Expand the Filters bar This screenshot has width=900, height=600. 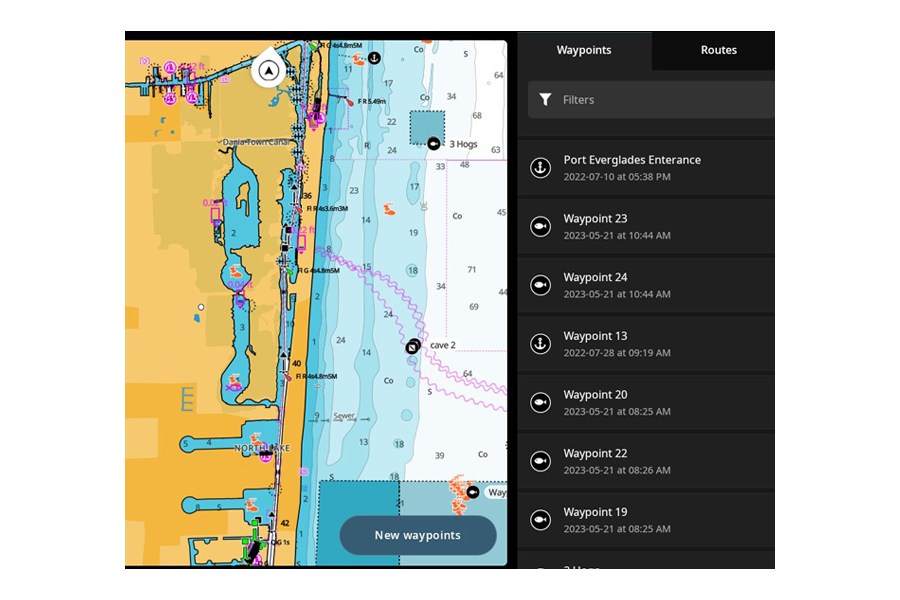coord(650,100)
